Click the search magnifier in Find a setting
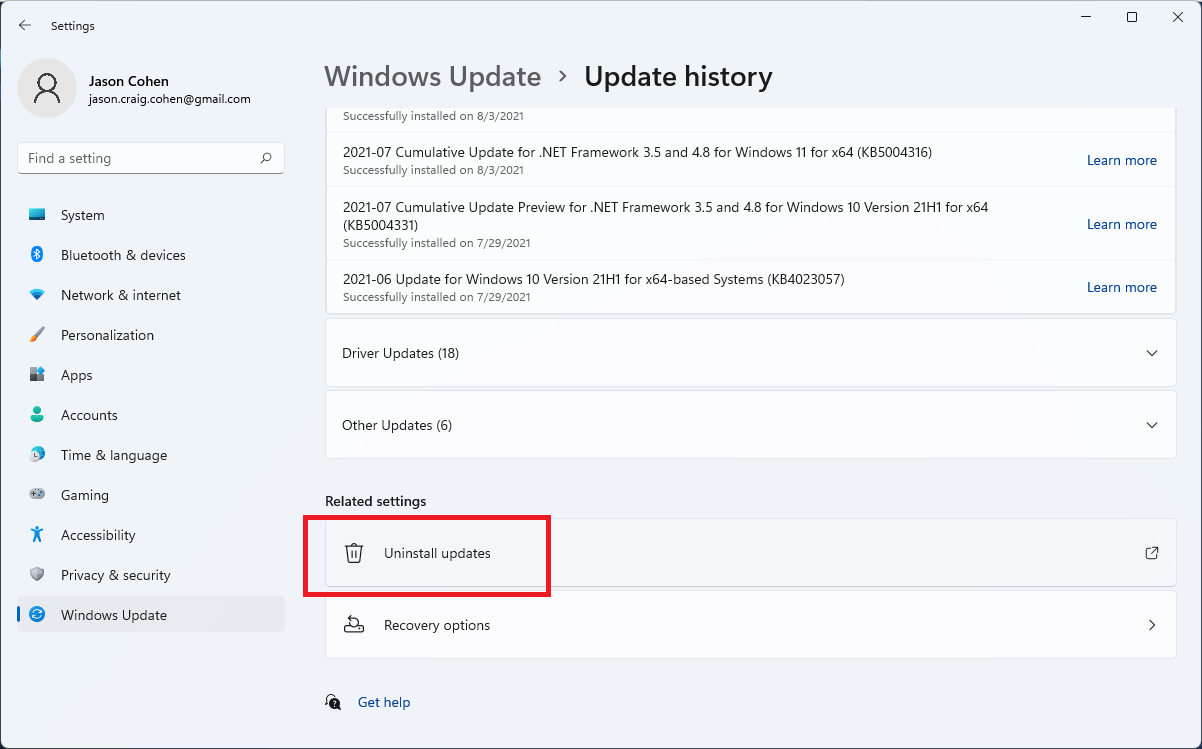1202x749 pixels. click(x=266, y=158)
